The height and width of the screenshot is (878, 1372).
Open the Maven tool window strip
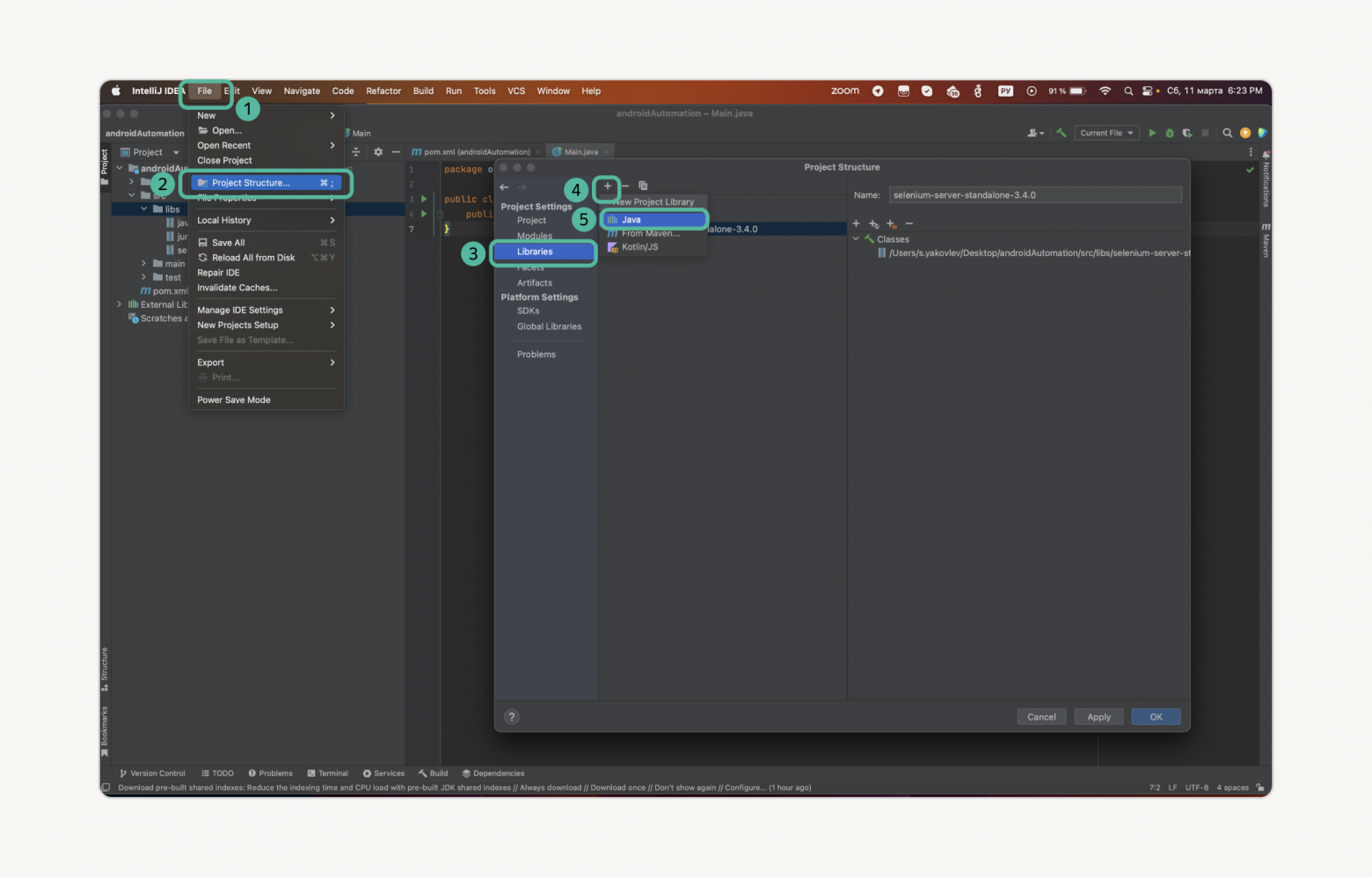(1266, 239)
